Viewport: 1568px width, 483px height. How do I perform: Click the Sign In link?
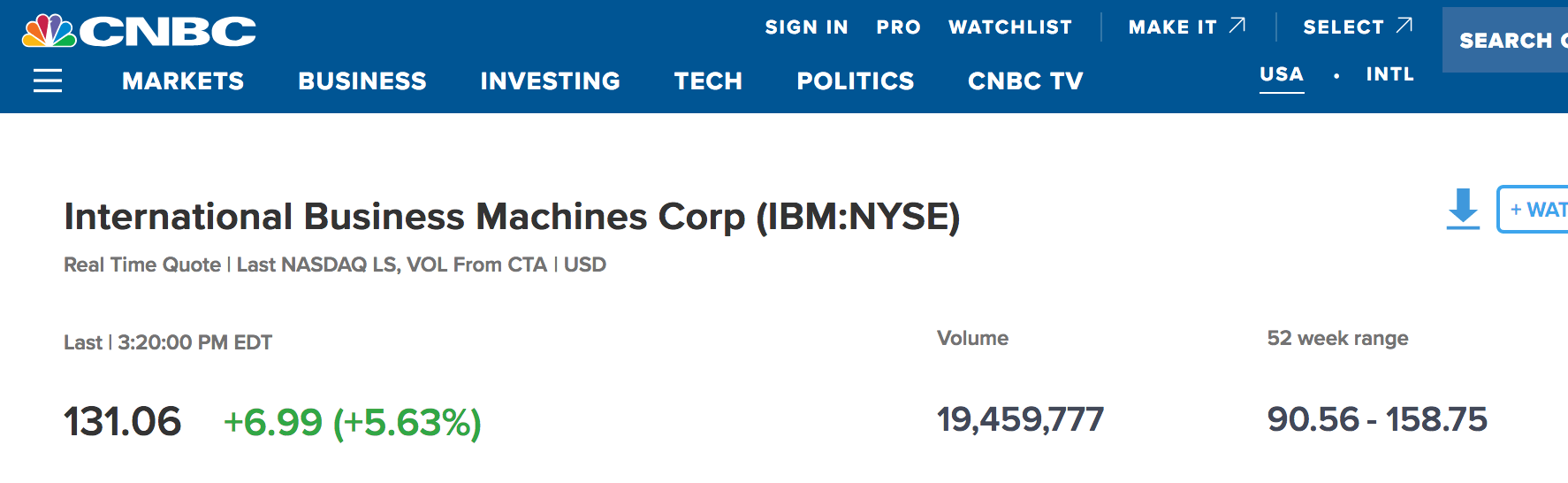pyautogui.click(x=806, y=27)
